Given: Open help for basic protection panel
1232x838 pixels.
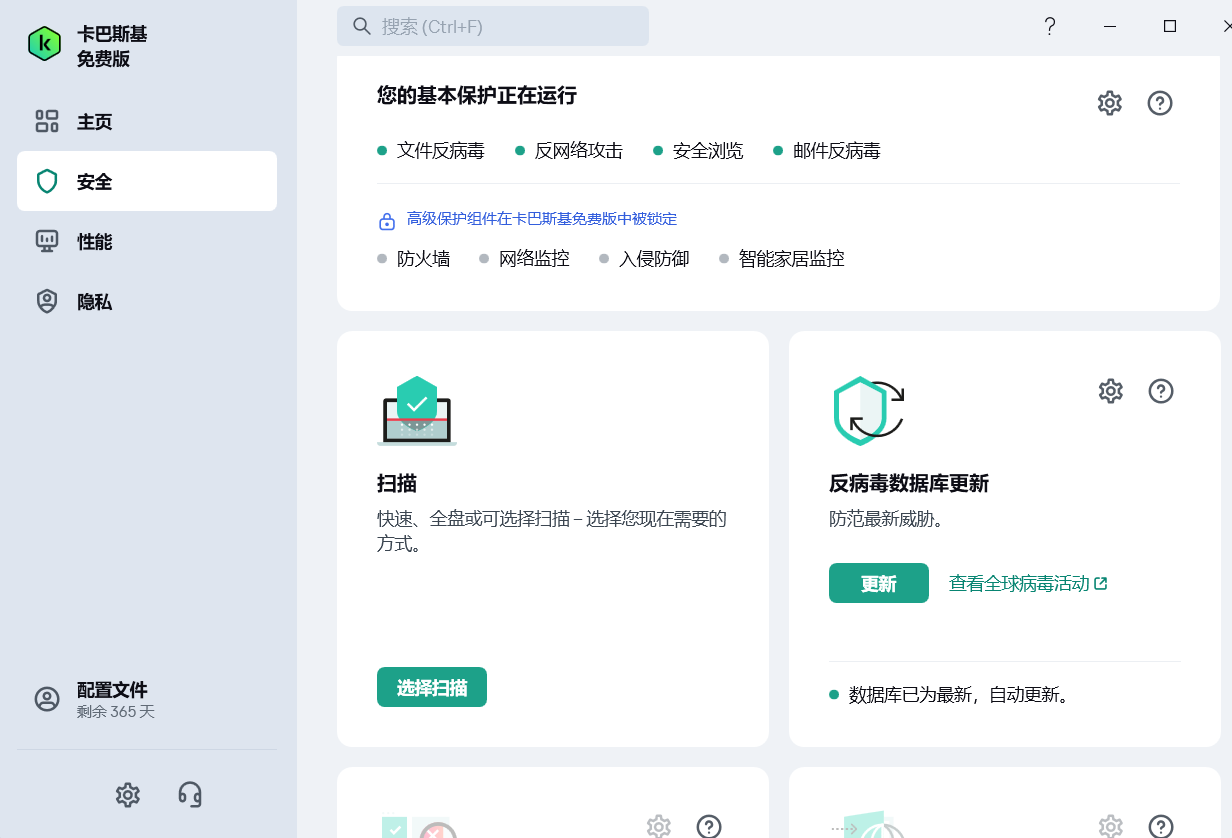Looking at the screenshot, I should pos(1160,103).
